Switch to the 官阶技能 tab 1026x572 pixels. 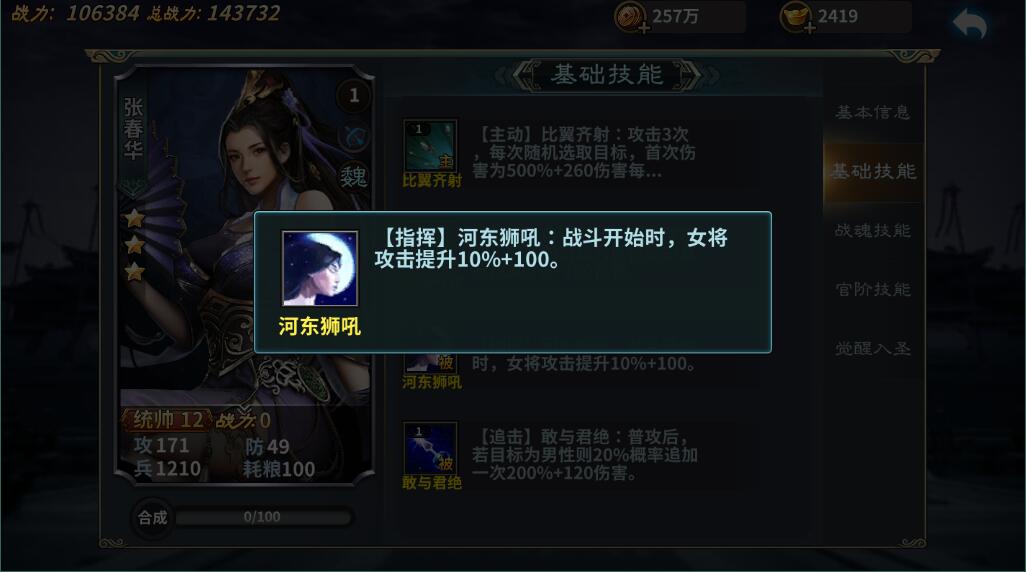[873, 289]
